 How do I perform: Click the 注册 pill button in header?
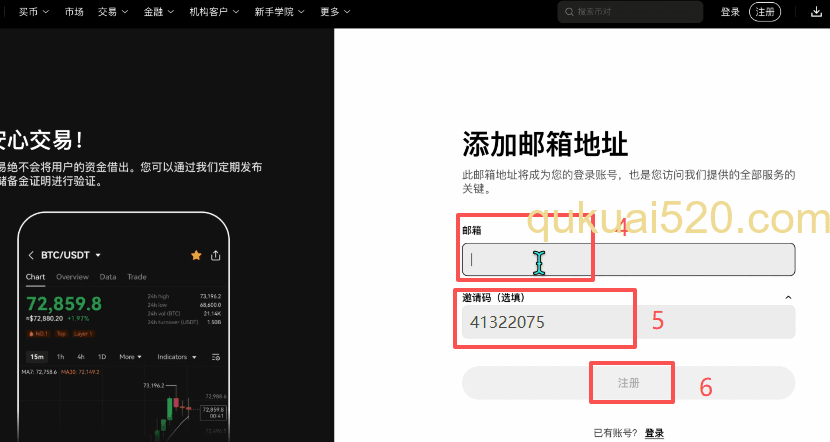pos(765,12)
